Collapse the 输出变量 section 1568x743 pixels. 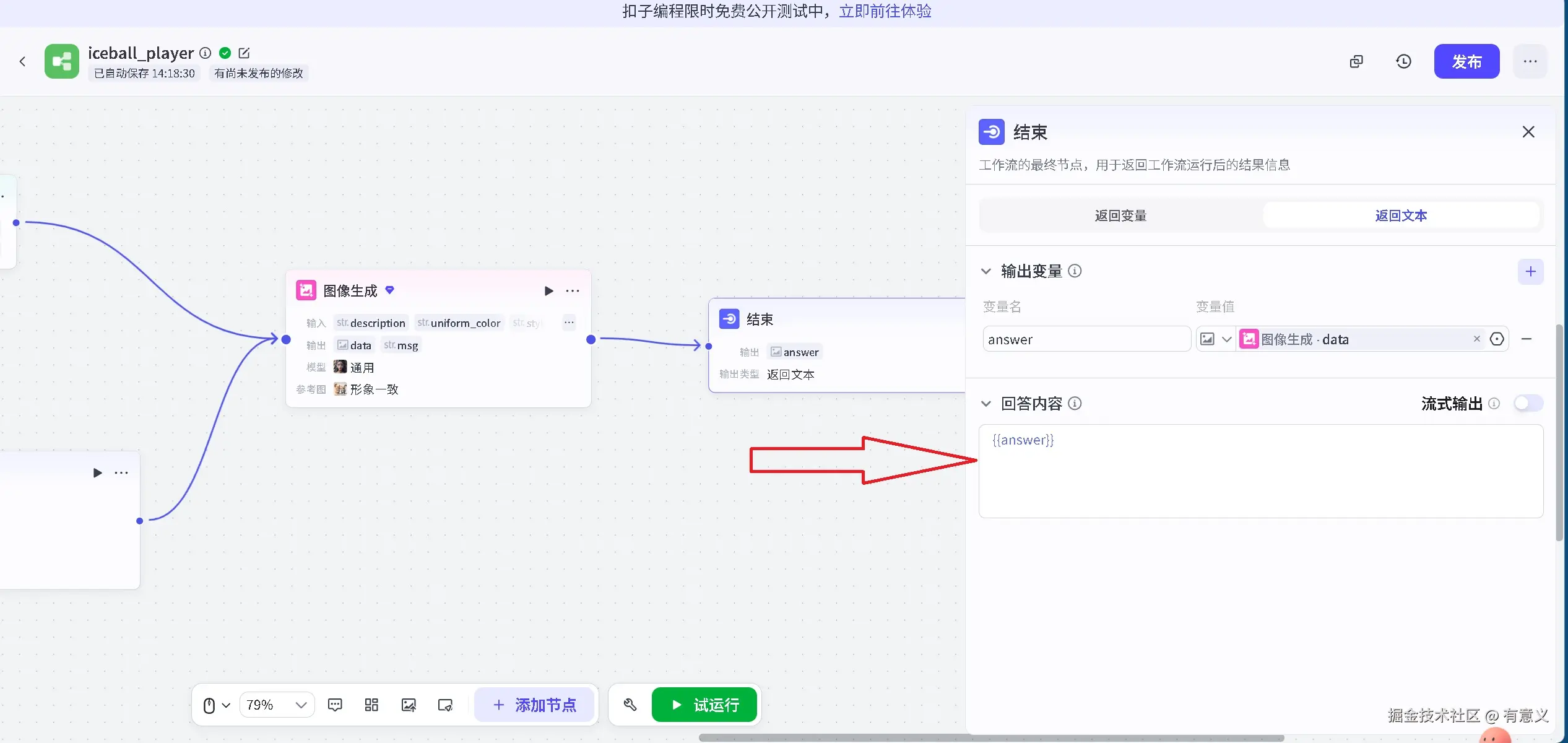click(986, 271)
